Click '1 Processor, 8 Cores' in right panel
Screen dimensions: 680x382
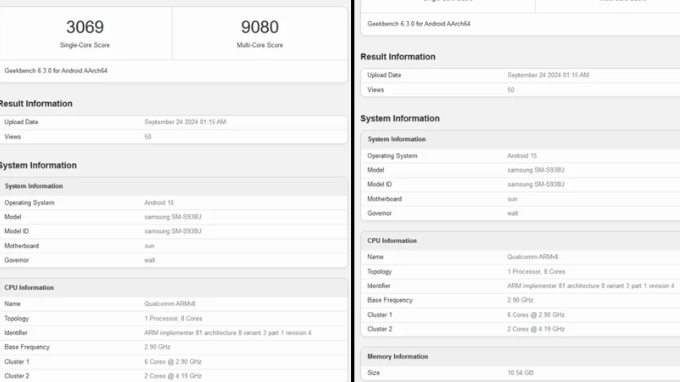tap(536, 271)
